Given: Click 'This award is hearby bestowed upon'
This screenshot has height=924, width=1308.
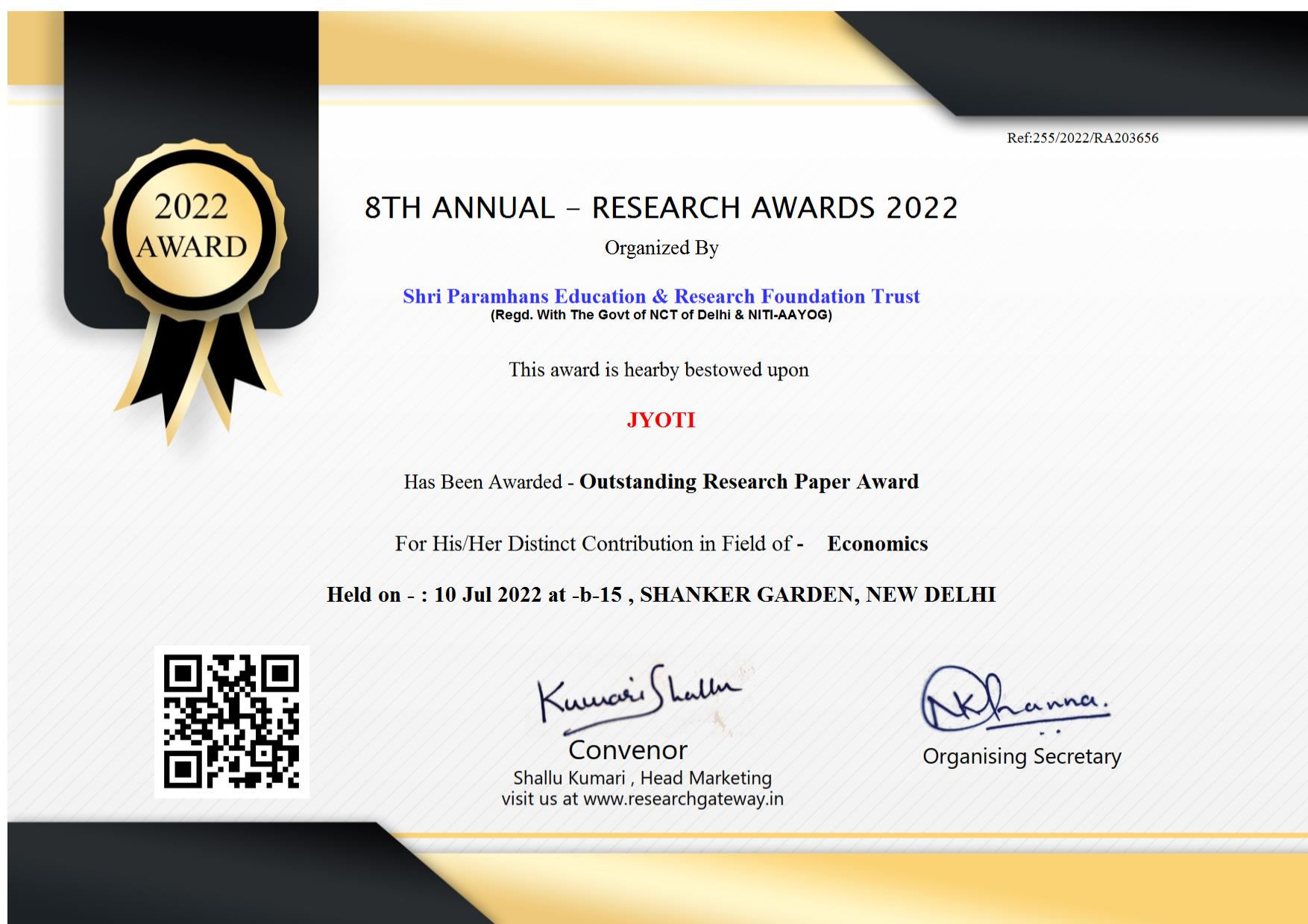Looking at the screenshot, I should coord(658,370).
